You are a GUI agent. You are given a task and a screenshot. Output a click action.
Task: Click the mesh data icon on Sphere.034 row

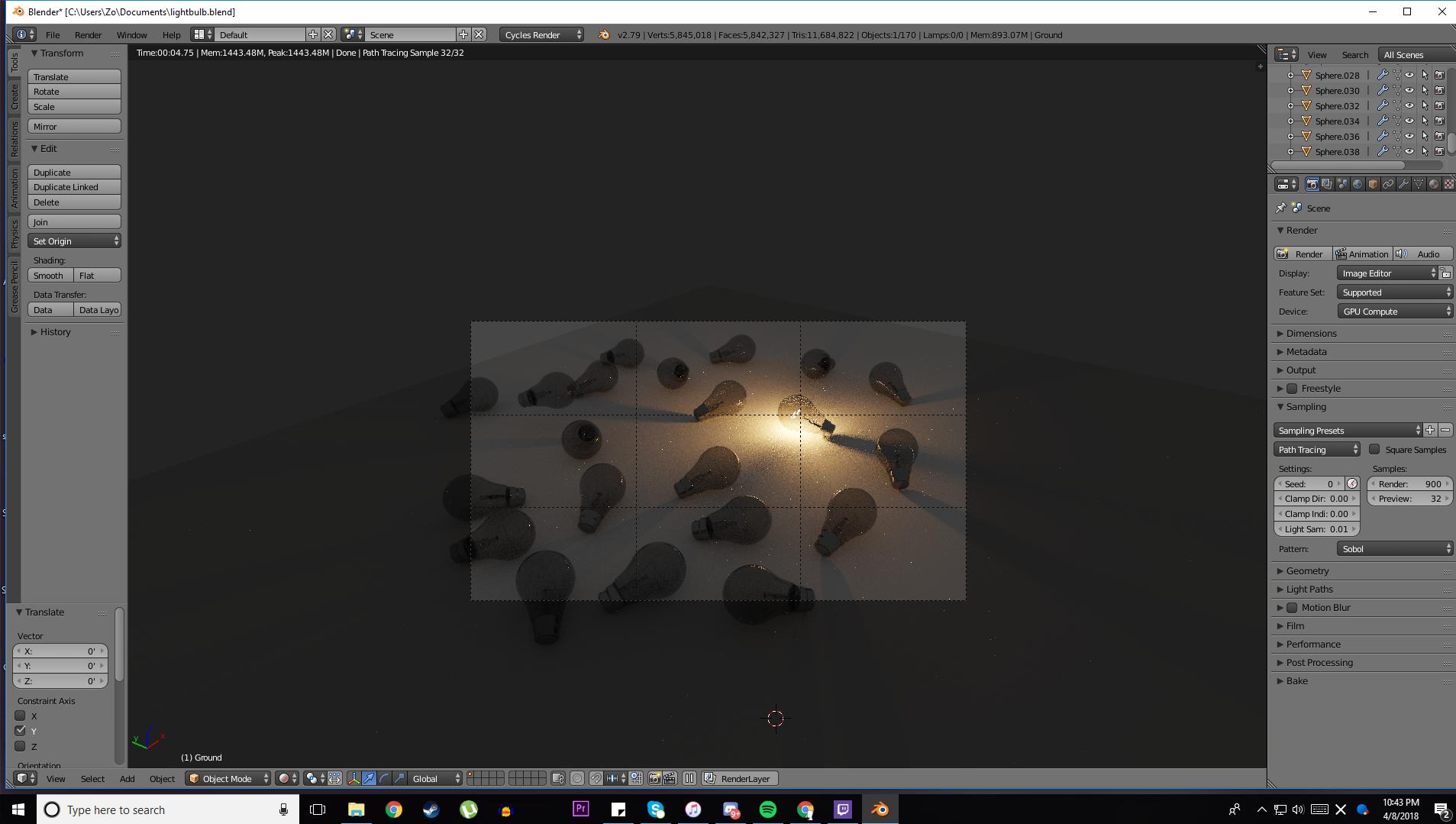pos(1396,121)
